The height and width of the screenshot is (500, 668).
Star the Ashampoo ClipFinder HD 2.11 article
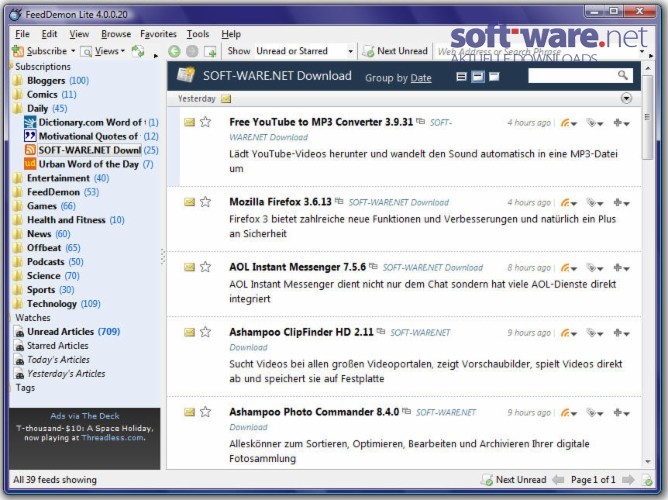tap(205, 332)
